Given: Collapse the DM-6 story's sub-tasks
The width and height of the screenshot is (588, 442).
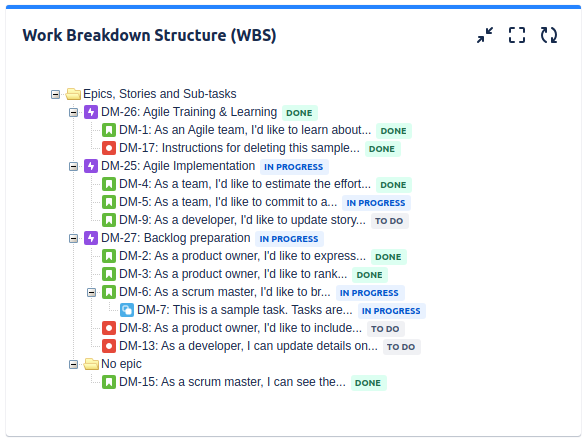Looking at the screenshot, I should (x=91, y=292).
